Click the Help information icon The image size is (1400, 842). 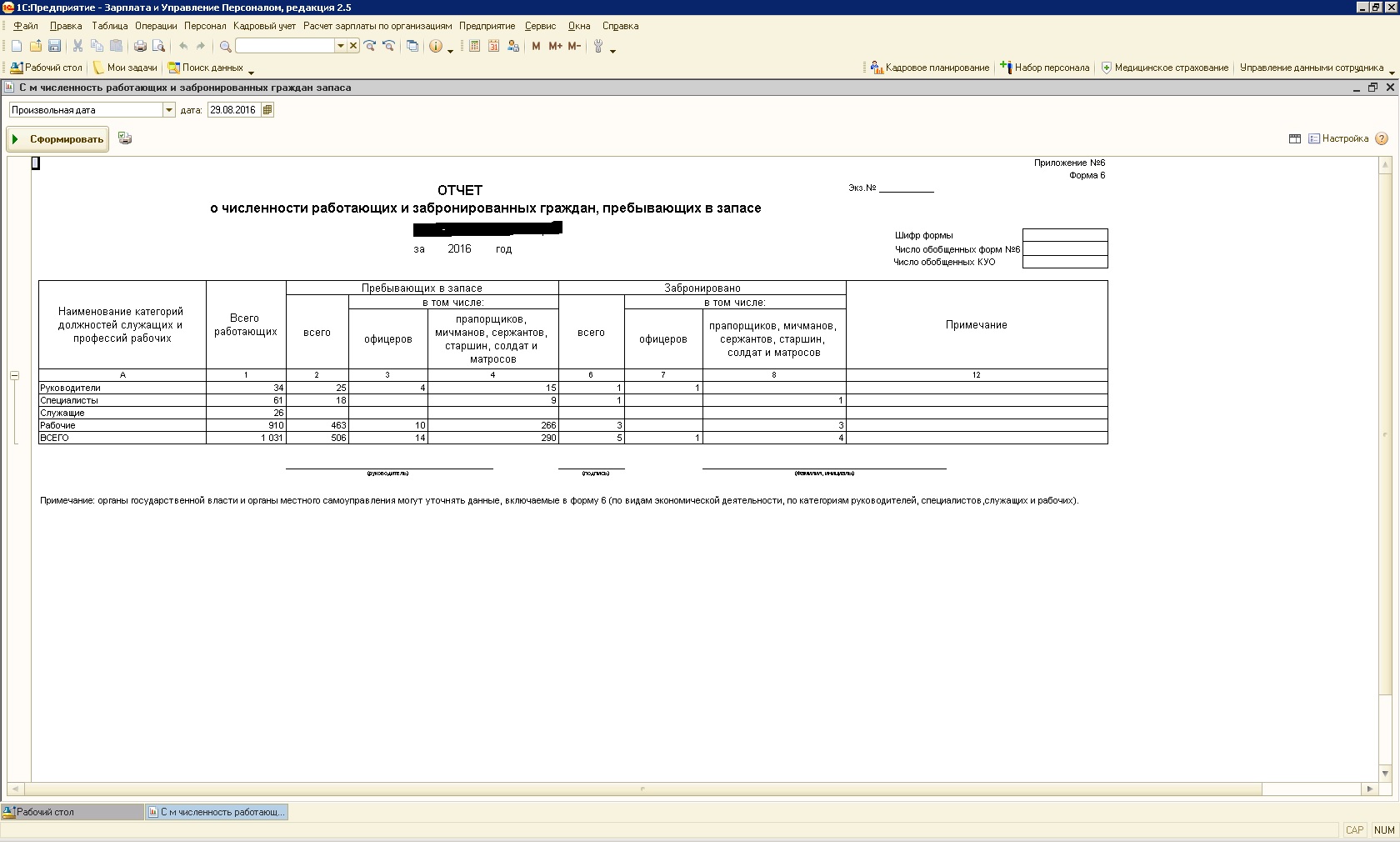436,47
